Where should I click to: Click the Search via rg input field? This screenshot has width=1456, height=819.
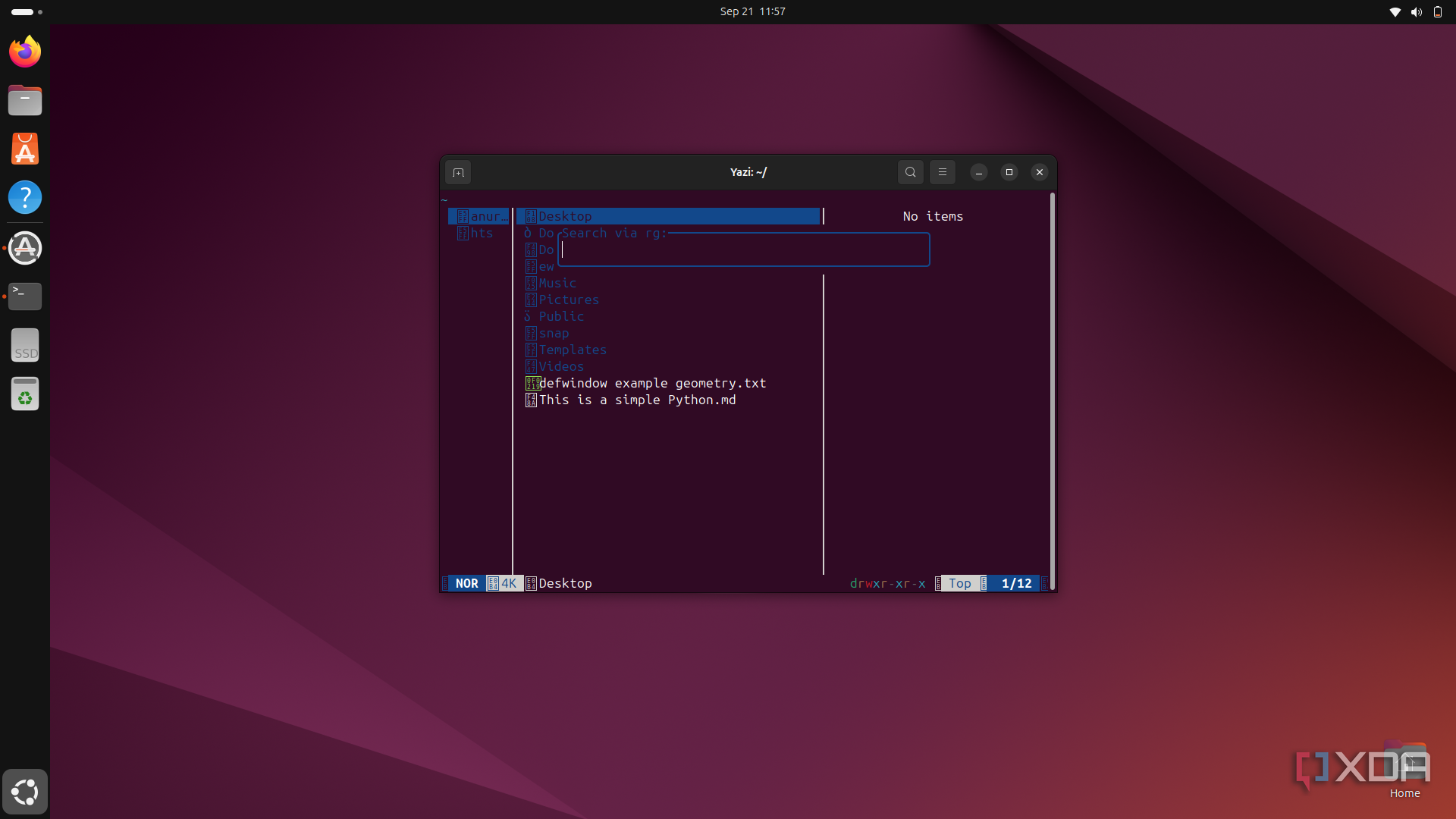(x=744, y=250)
